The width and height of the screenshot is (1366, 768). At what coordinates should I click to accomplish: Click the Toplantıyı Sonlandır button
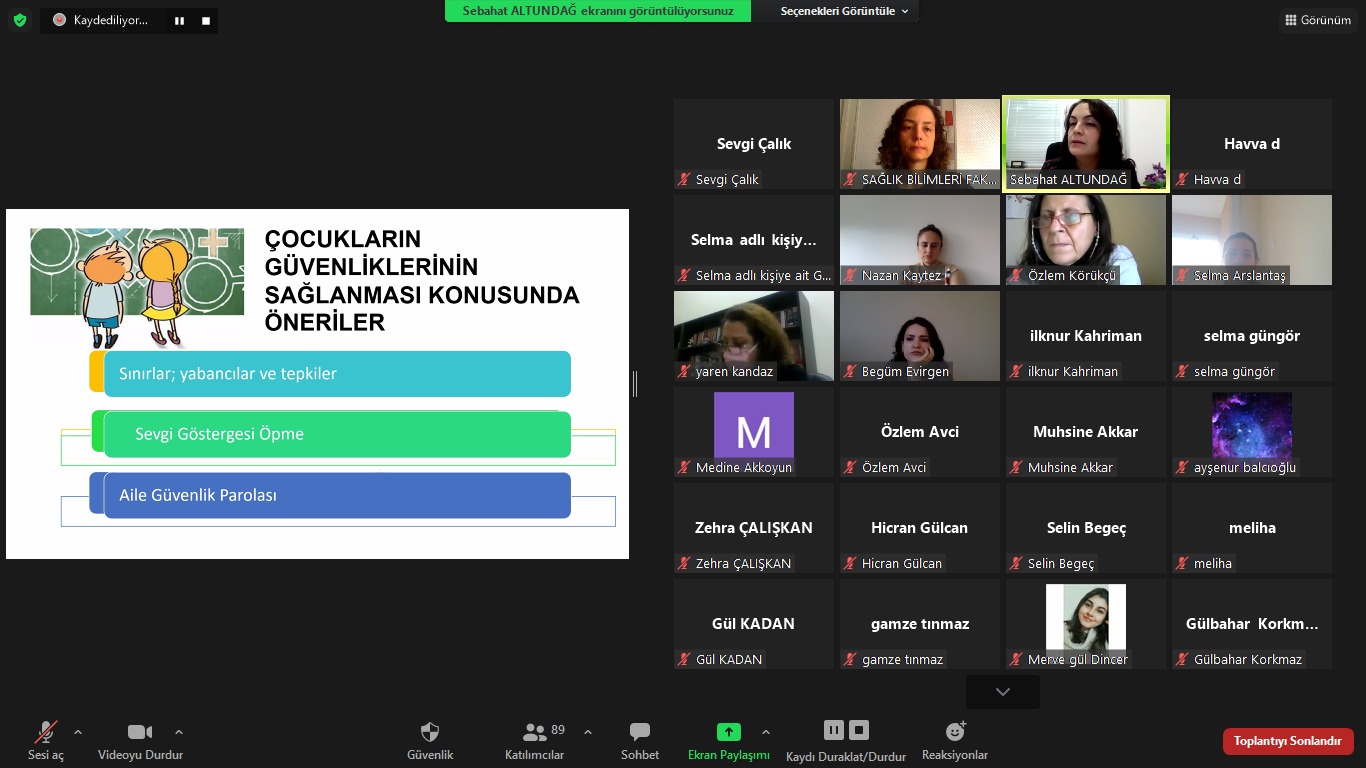[1287, 741]
